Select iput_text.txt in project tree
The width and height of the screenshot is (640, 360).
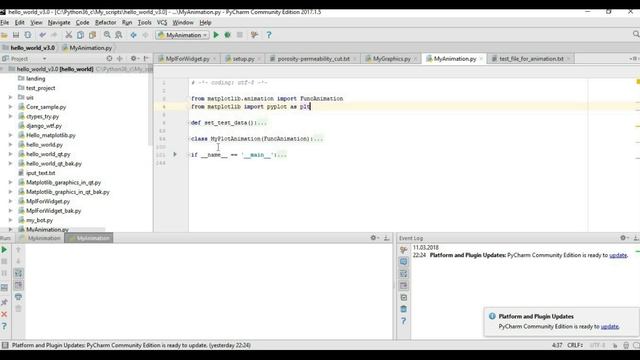click(x=40, y=173)
